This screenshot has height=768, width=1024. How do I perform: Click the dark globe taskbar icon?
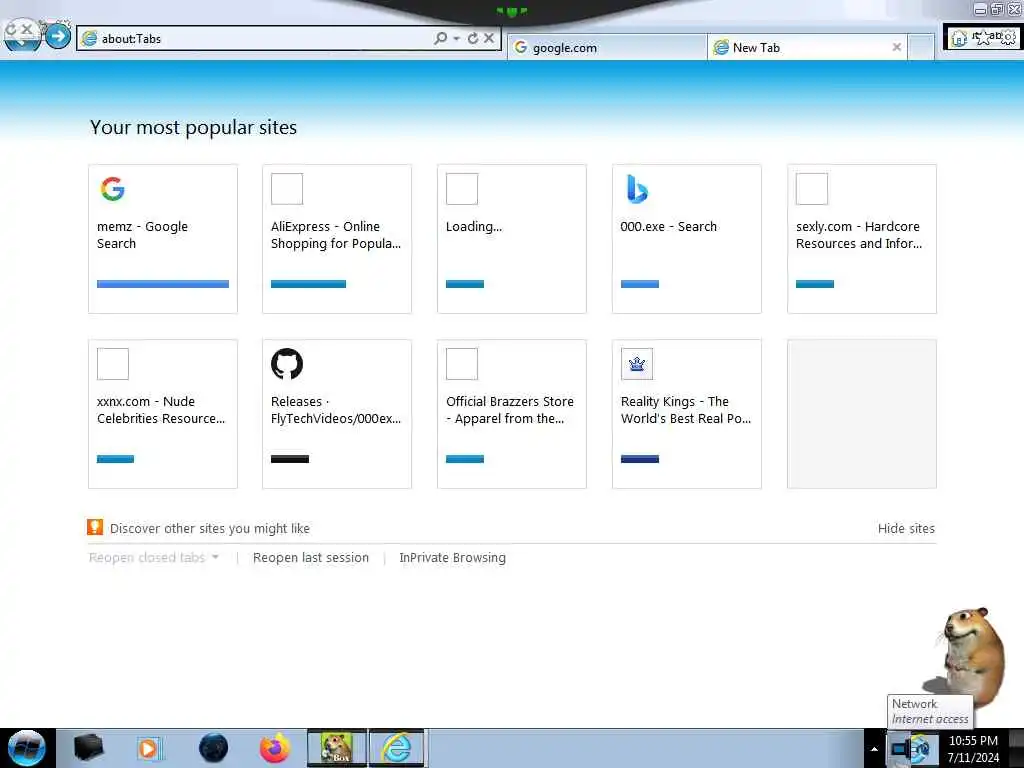(213, 748)
